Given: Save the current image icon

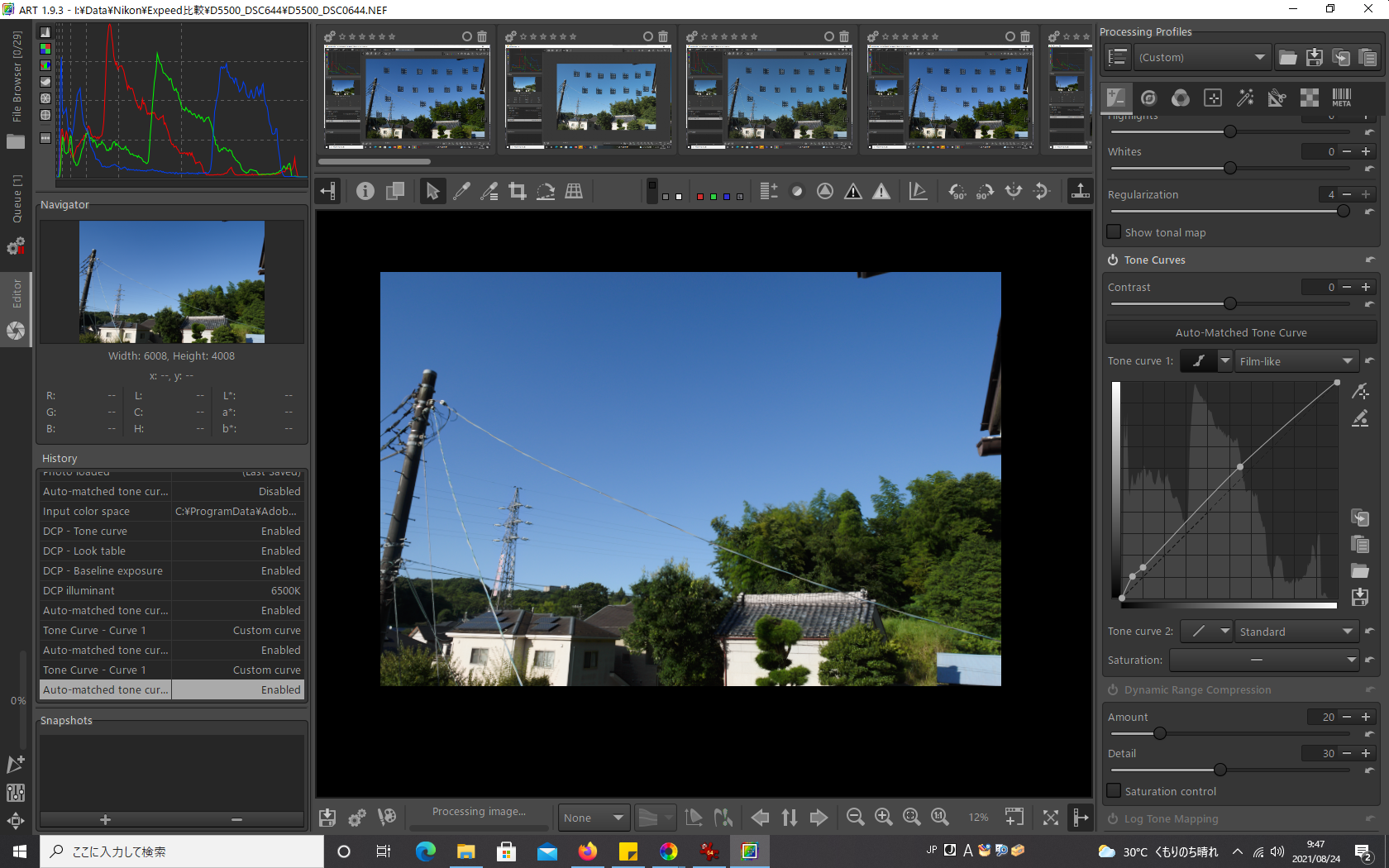Looking at the screenshot, I should click(x=327, y=818).
